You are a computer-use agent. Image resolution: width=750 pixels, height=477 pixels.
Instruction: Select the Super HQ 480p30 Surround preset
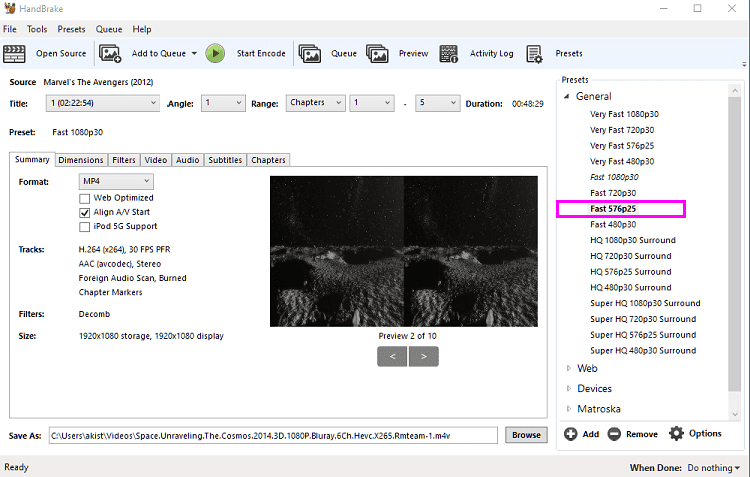(x=643, y=351)
